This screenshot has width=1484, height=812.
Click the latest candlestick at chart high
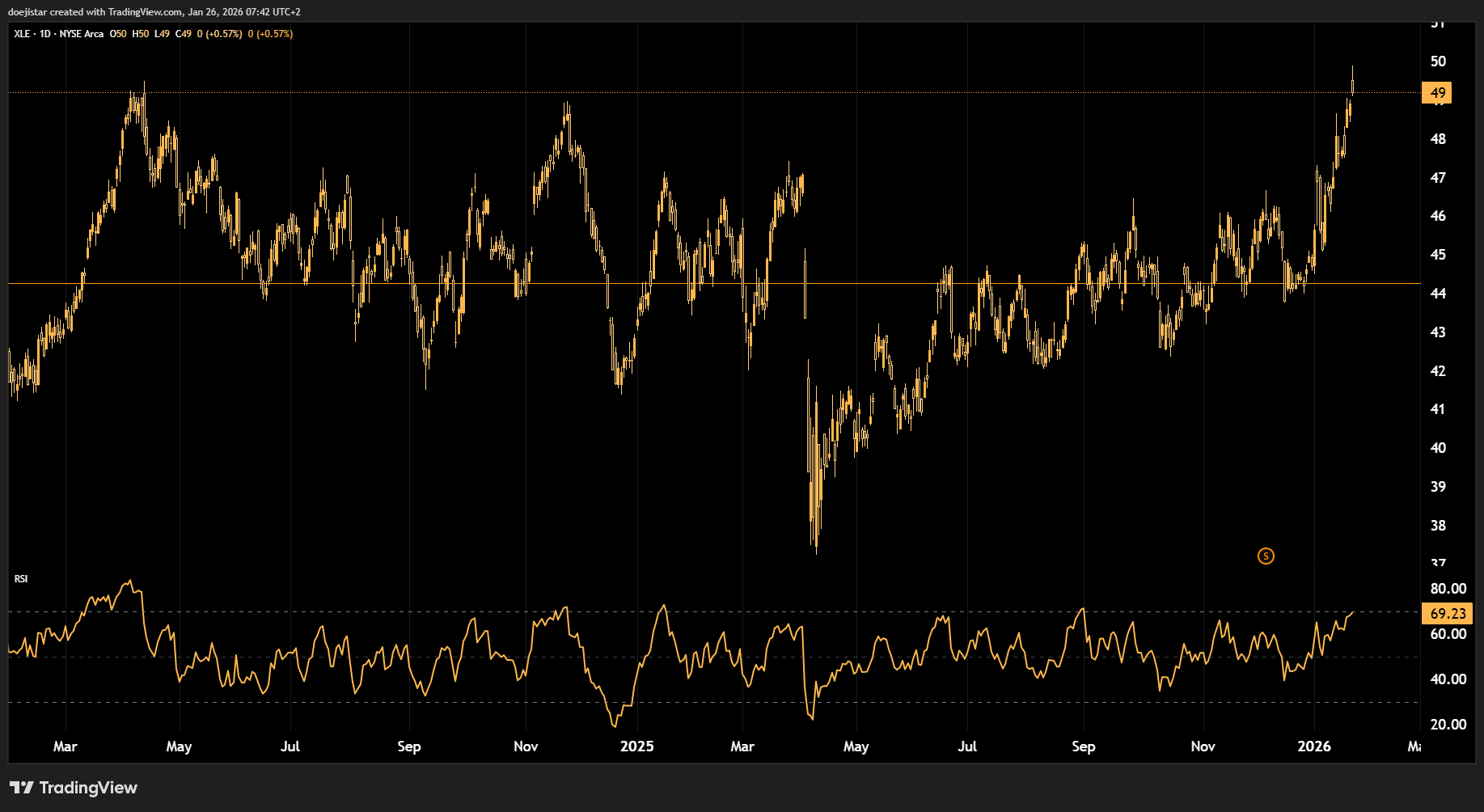(1352, 82)
